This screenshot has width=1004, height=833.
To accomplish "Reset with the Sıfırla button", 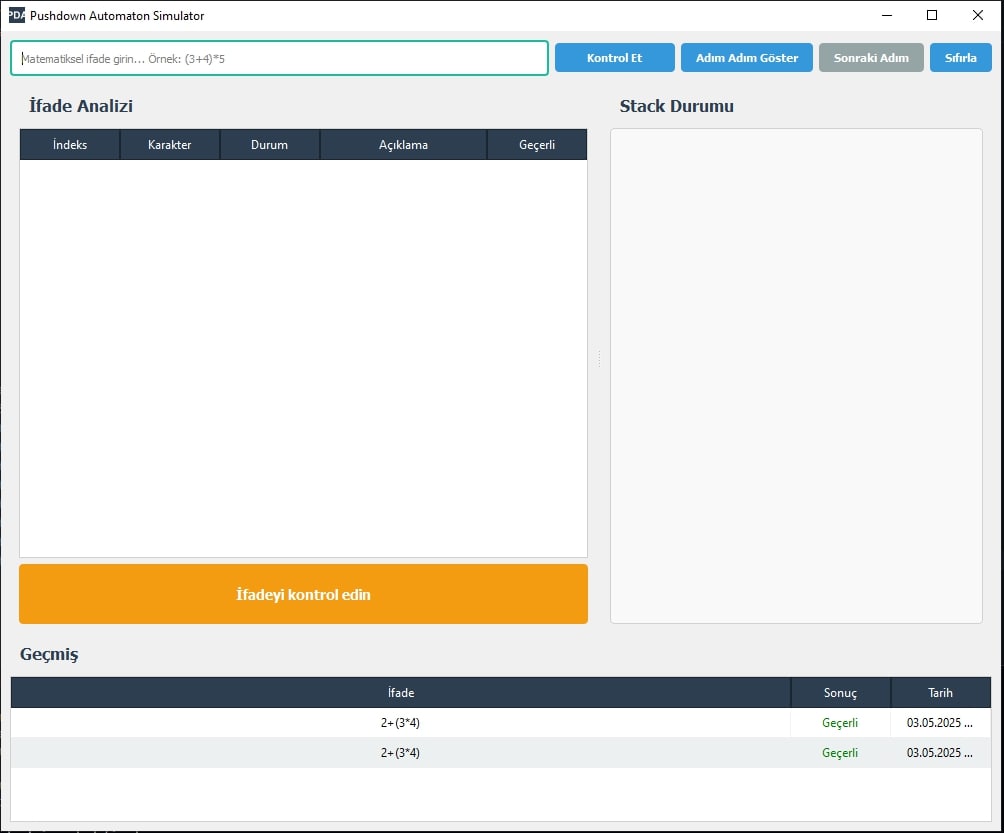I will point(960,58).
